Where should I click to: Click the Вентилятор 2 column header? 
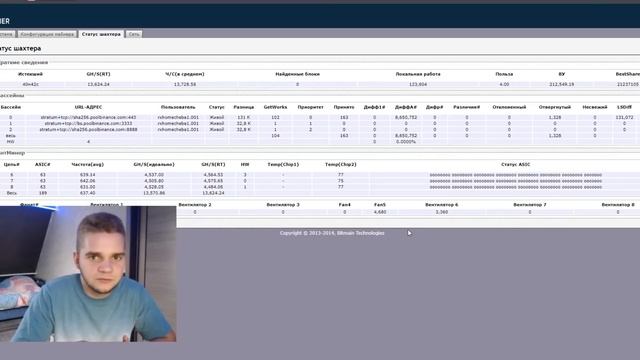point(195,204)
